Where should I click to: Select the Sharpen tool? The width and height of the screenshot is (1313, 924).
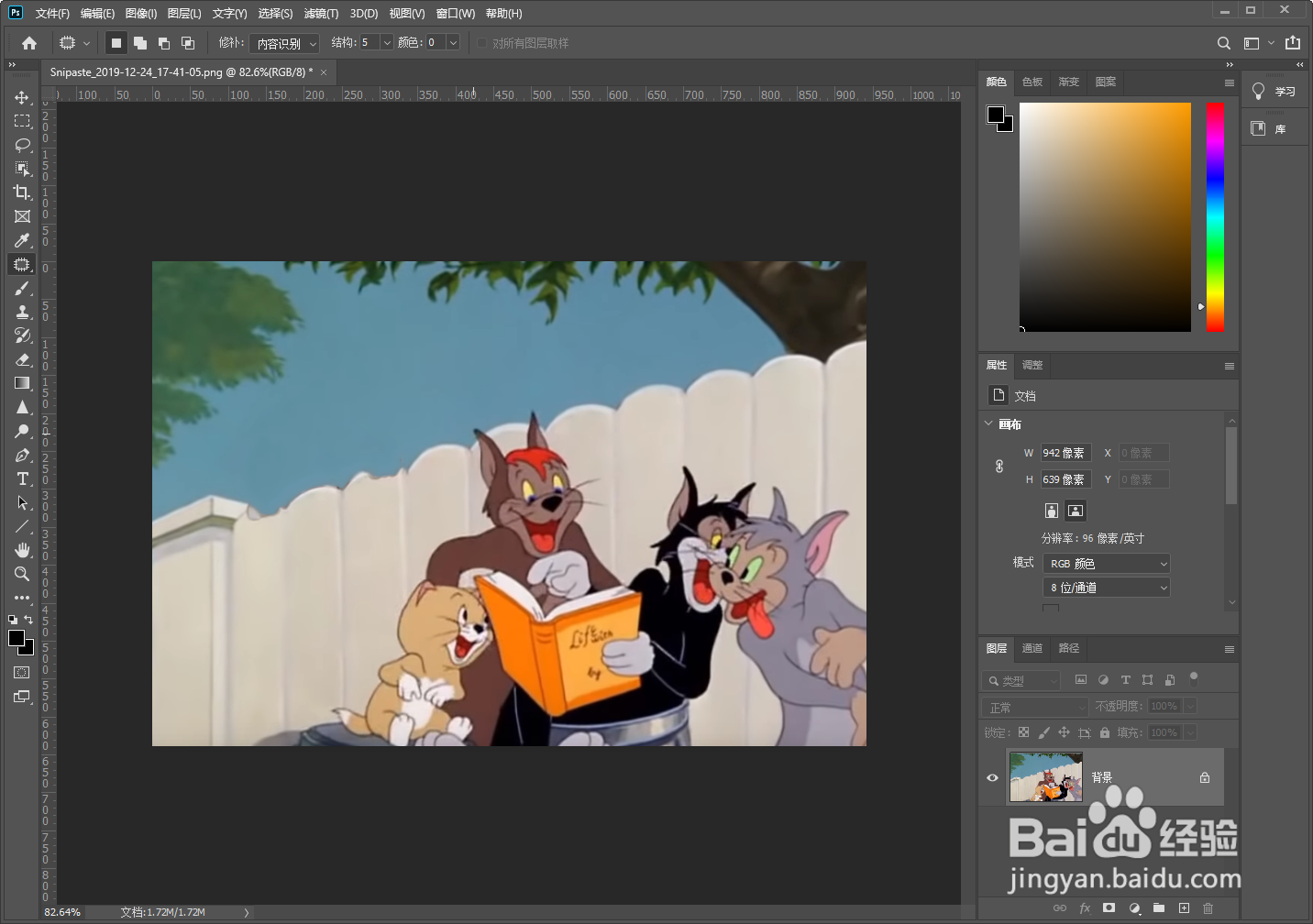point(22,407)
